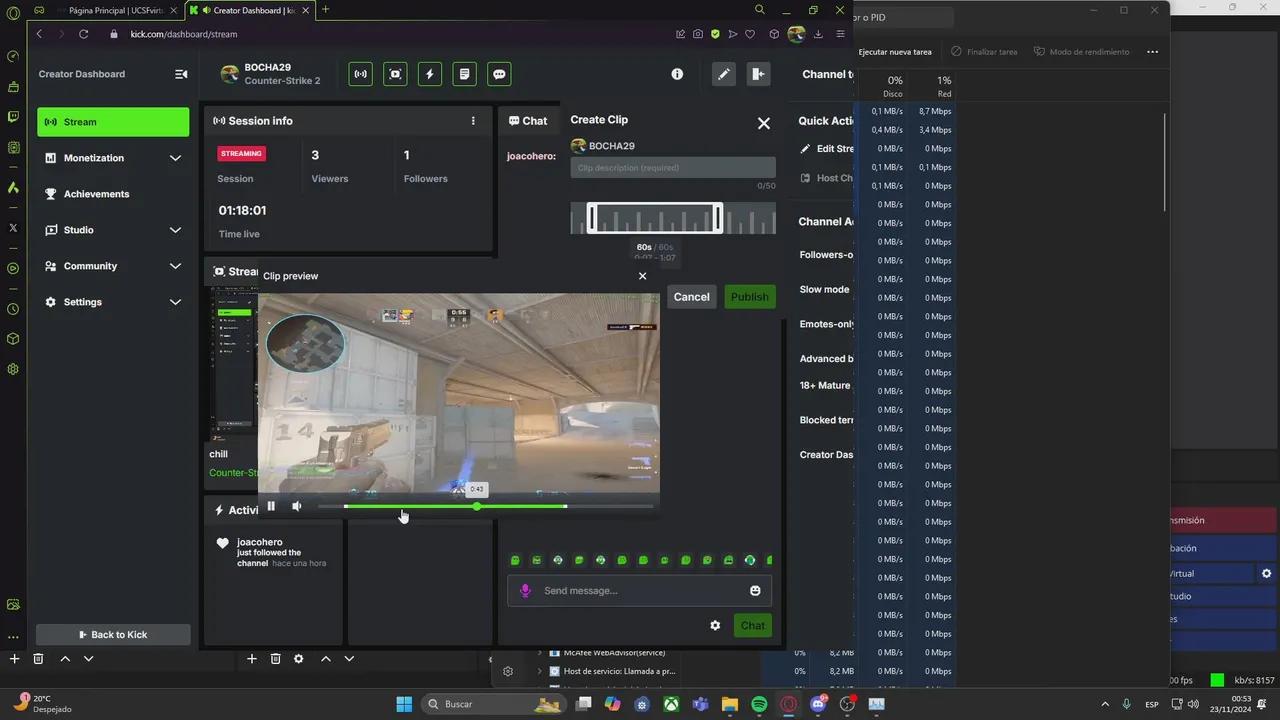Click Disco column header in Task Manager
Screen dimensions: 1280x720
pos(894,86)
